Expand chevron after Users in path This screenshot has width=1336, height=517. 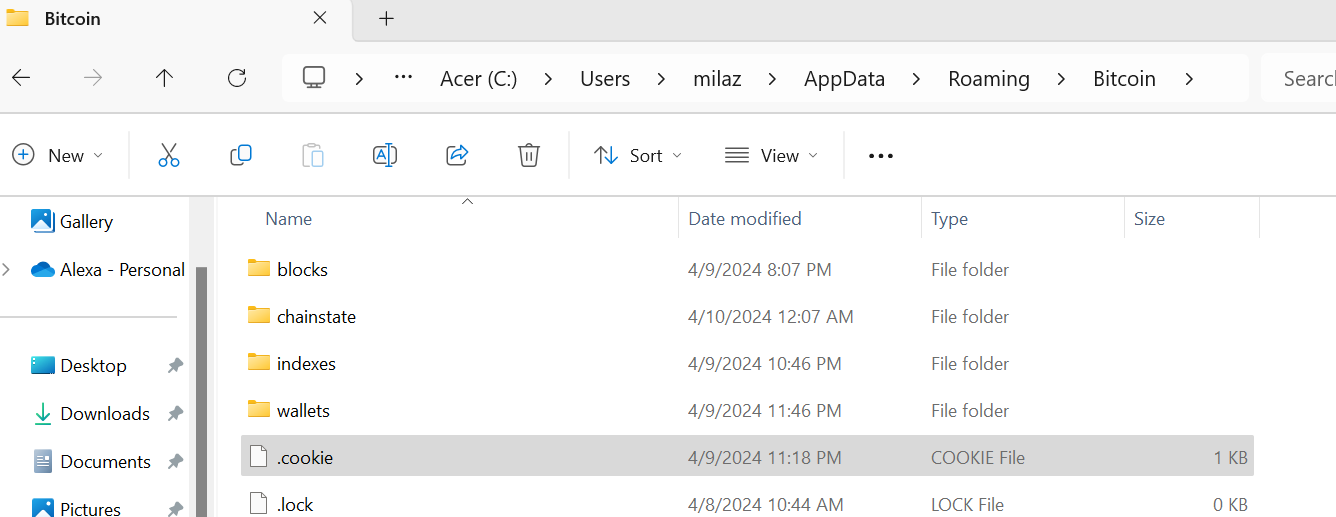click(x=661, y=79)
